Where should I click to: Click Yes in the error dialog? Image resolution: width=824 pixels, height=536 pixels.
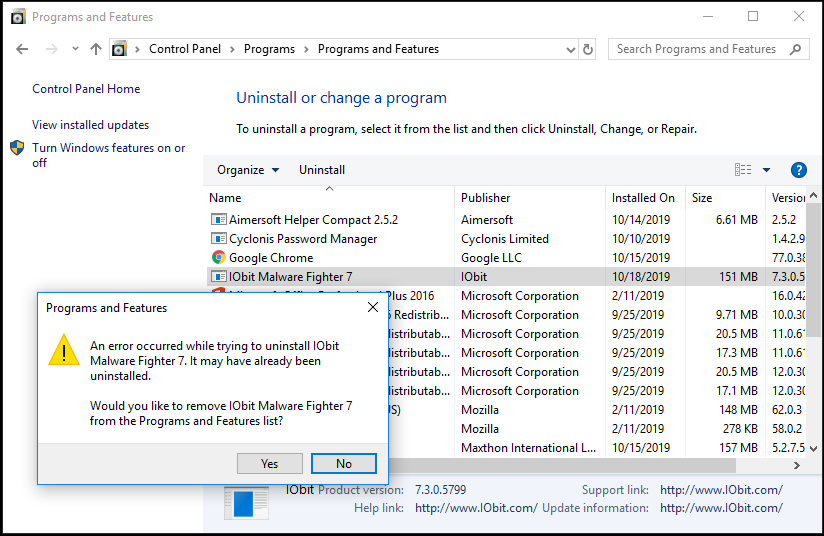coord(270,463)
